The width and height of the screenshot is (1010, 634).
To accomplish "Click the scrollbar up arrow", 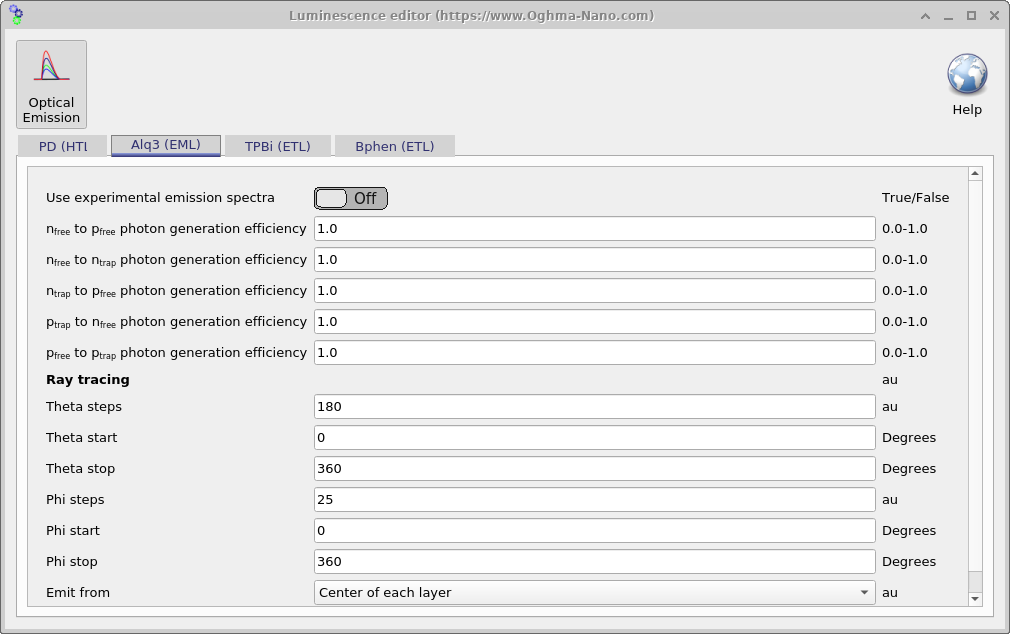I will point(974,172).
